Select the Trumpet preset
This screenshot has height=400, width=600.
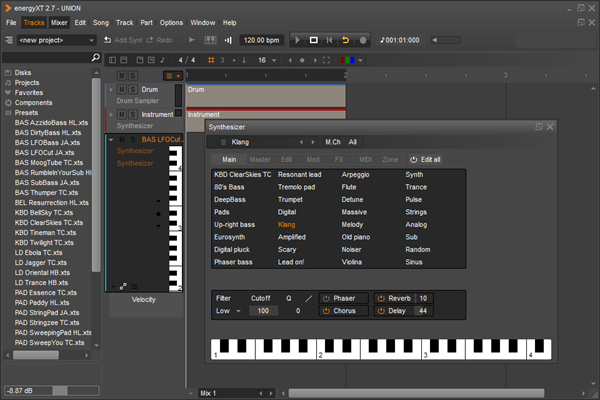[x=290, y=199]
